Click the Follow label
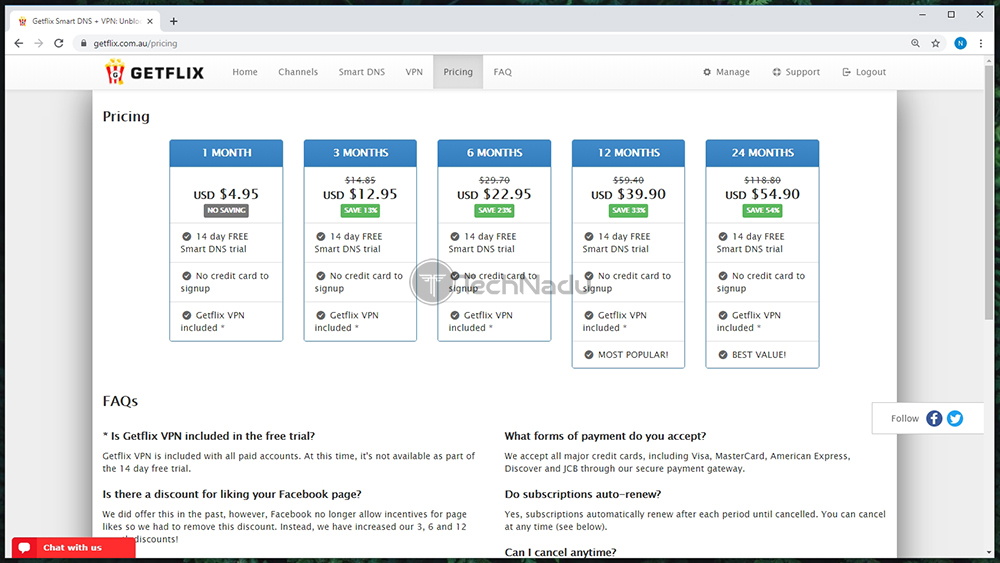 pyautogui.click(x=905, y=418)
